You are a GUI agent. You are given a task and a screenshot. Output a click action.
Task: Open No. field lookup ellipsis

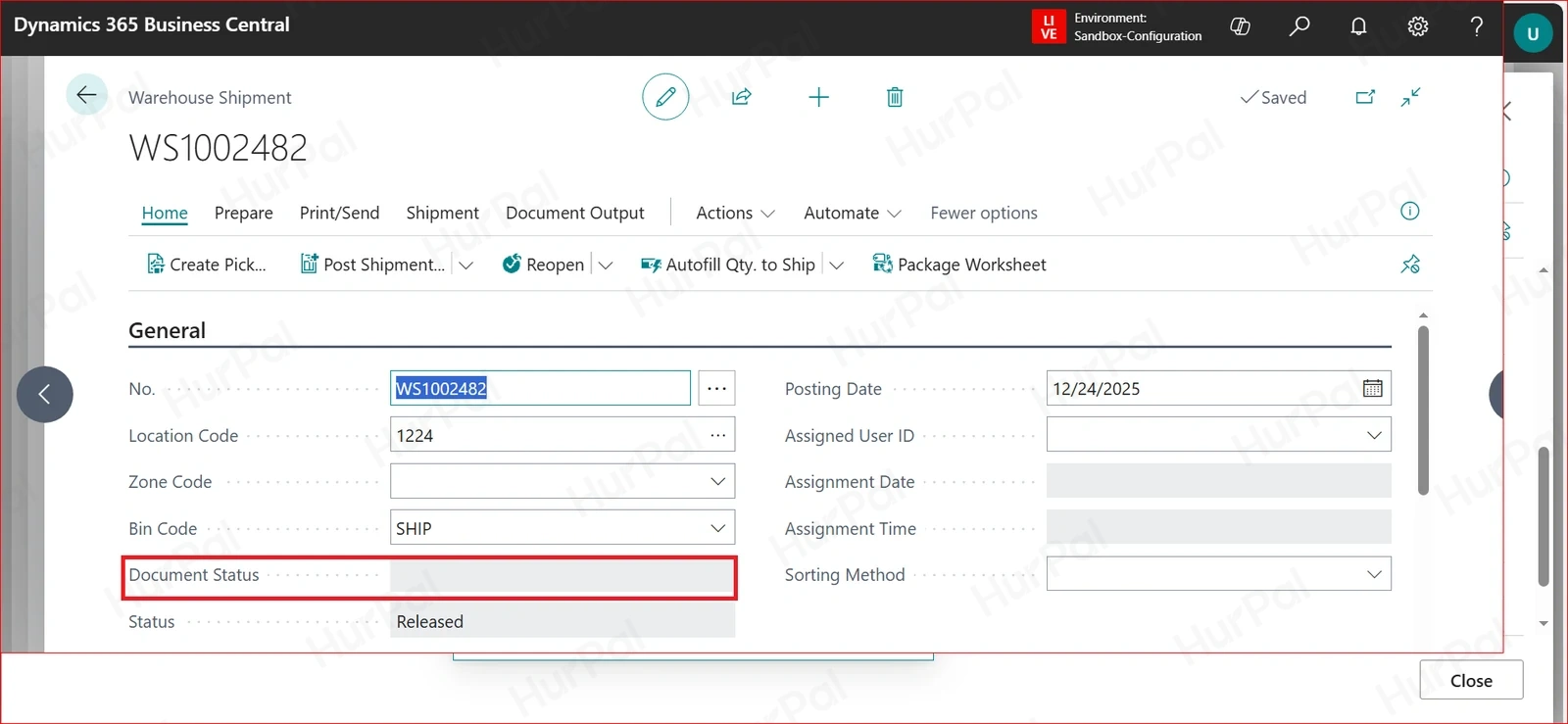(x=717, y=388)
